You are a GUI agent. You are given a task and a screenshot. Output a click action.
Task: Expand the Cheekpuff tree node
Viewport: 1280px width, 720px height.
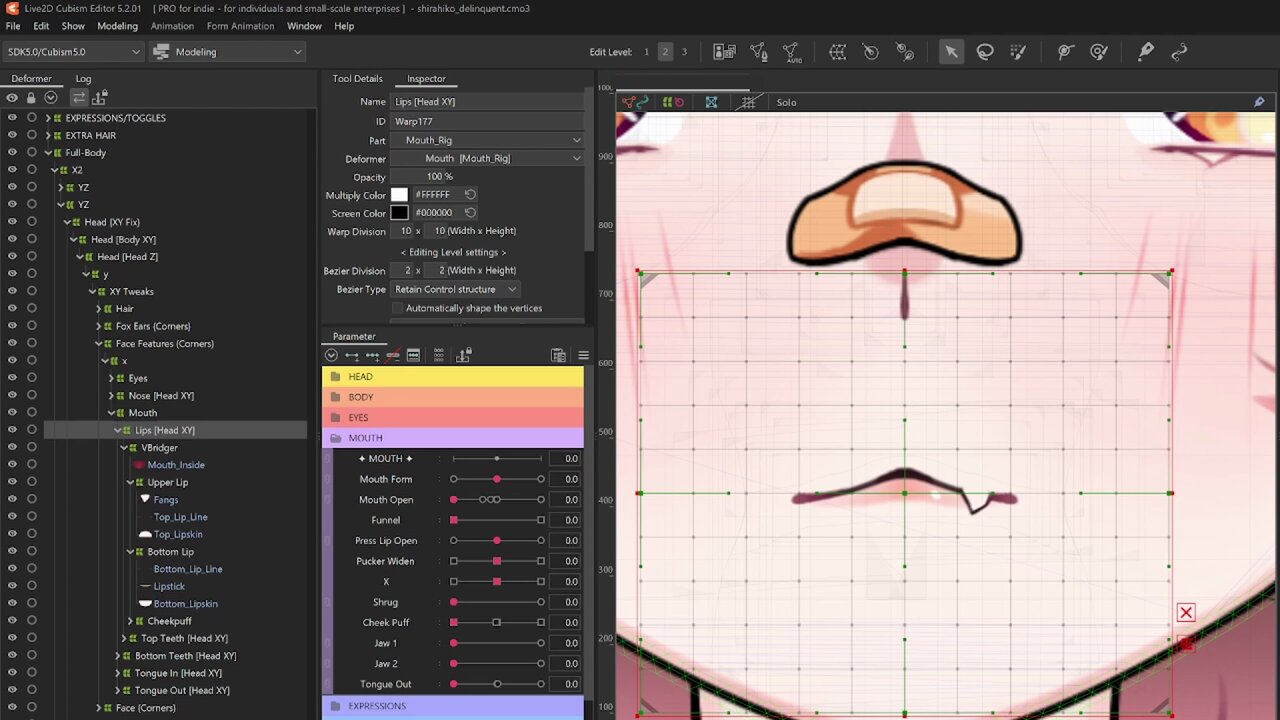click(x=130, y=621)
